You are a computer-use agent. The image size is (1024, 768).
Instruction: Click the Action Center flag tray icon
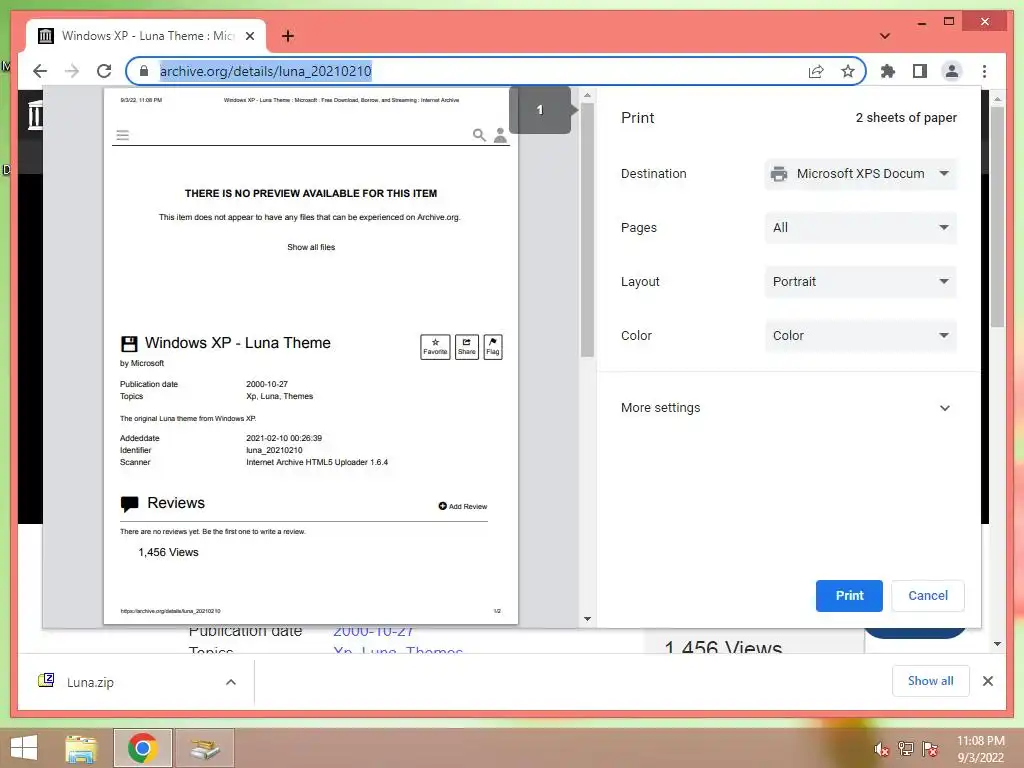tap(930, 749)
